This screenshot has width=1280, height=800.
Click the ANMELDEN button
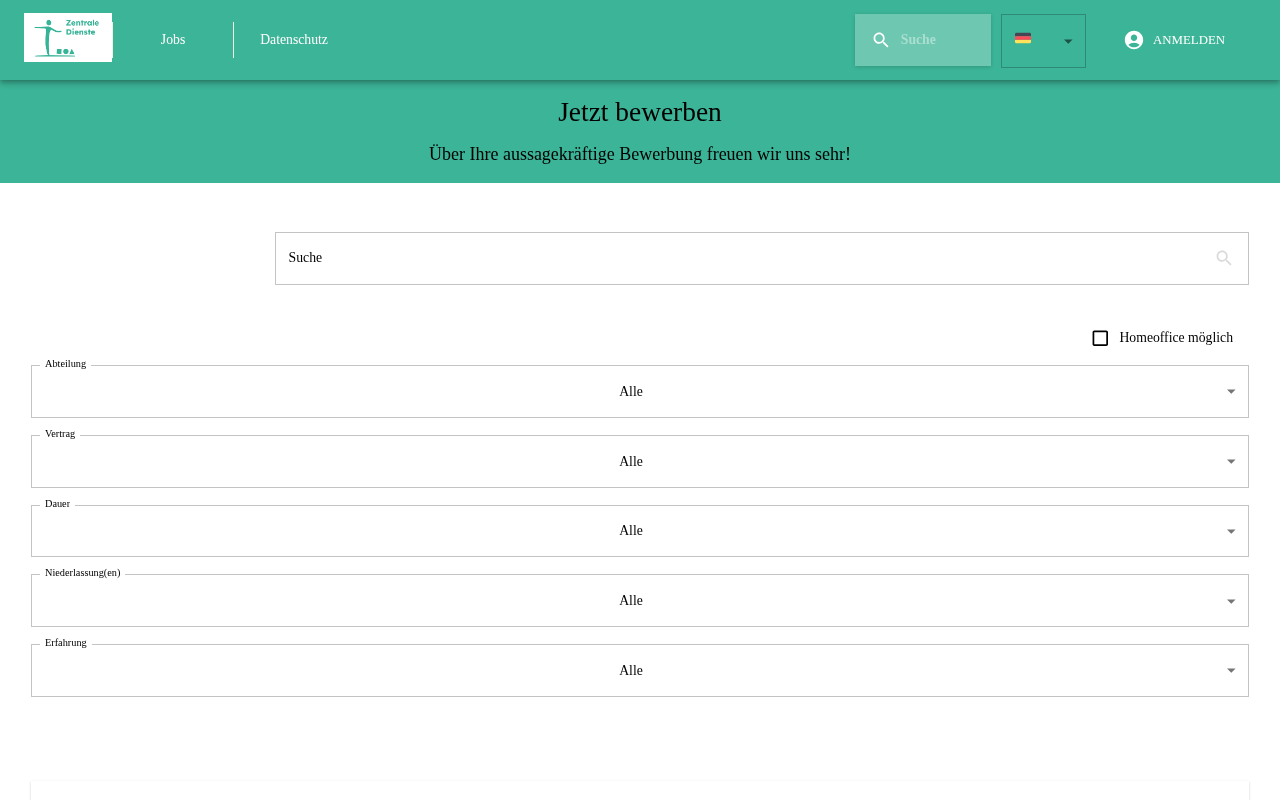click(x=1175, y=40)
